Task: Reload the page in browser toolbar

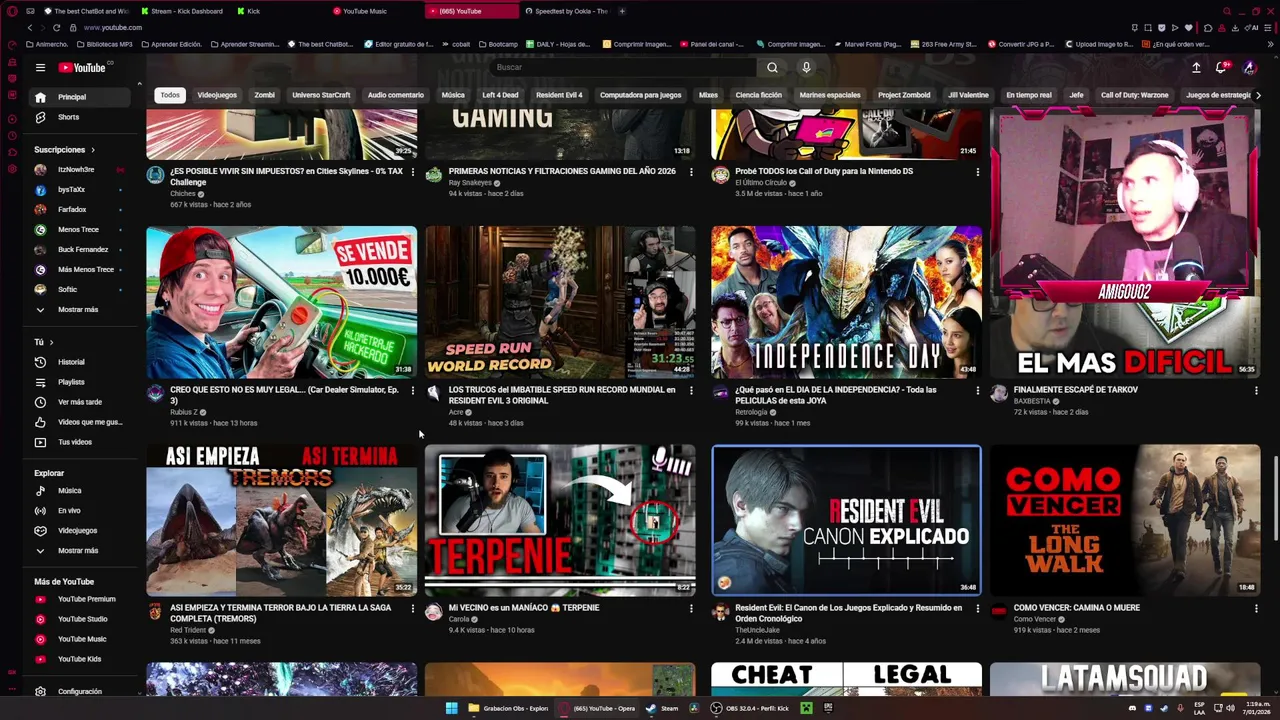Action: coord(56,27)
